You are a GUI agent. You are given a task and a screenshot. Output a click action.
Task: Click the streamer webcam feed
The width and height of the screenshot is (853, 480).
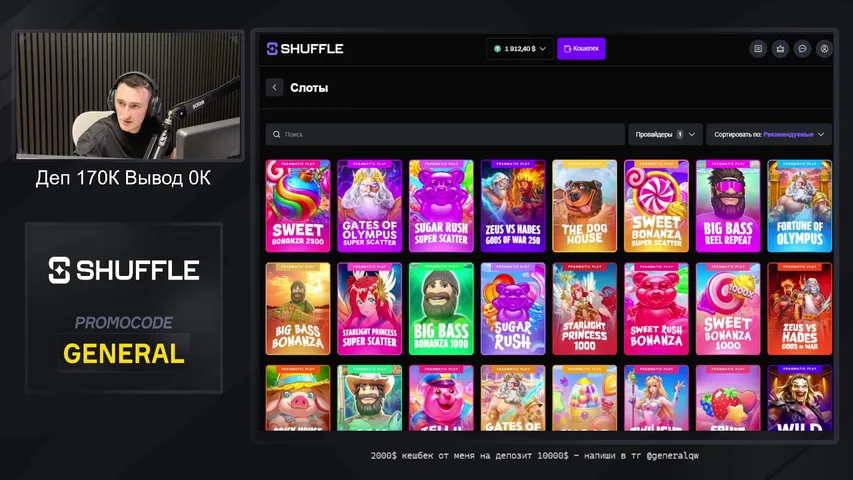pos(128,95)
